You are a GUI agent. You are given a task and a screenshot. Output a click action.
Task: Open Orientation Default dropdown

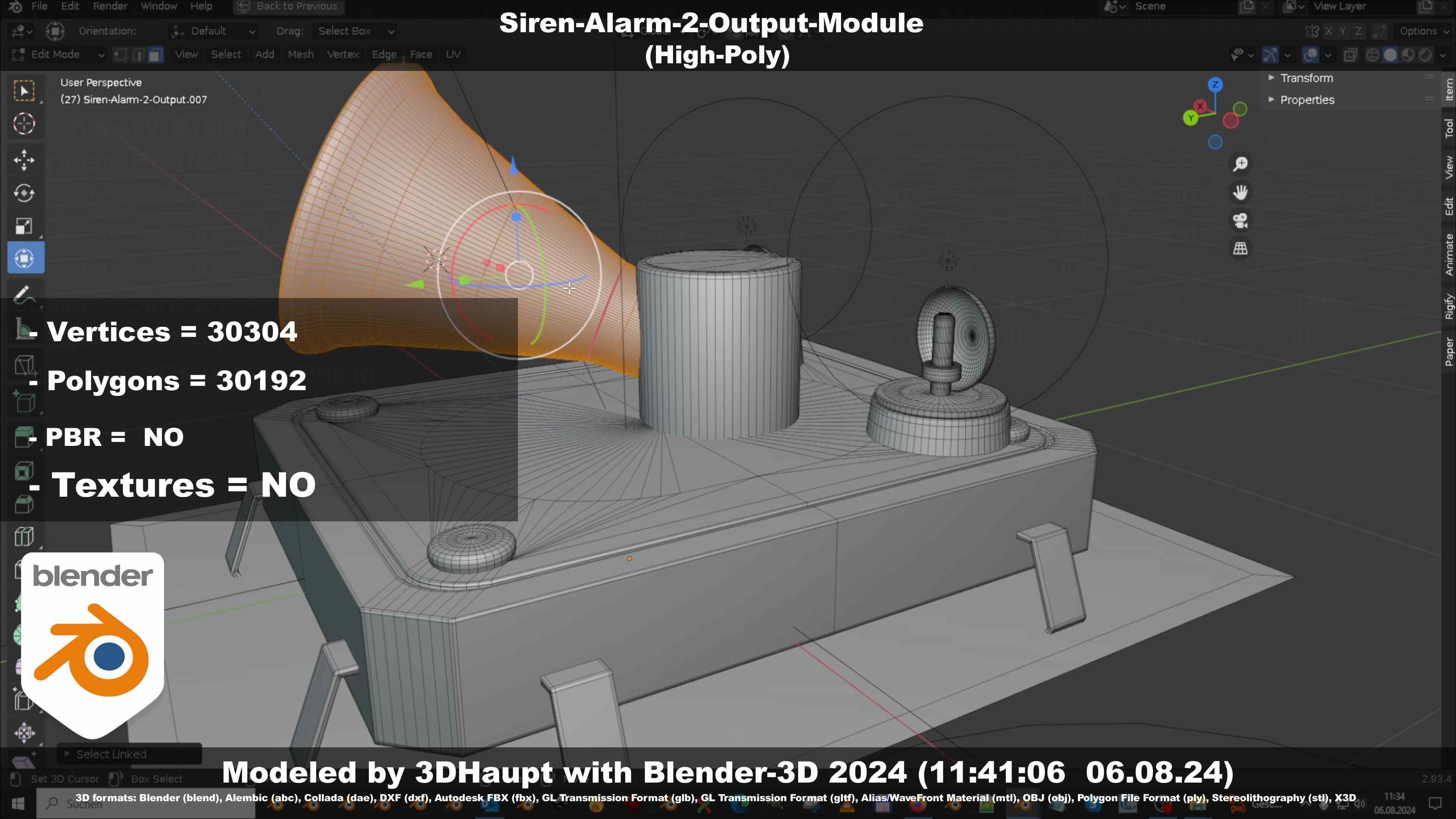(x=213, y=31)
